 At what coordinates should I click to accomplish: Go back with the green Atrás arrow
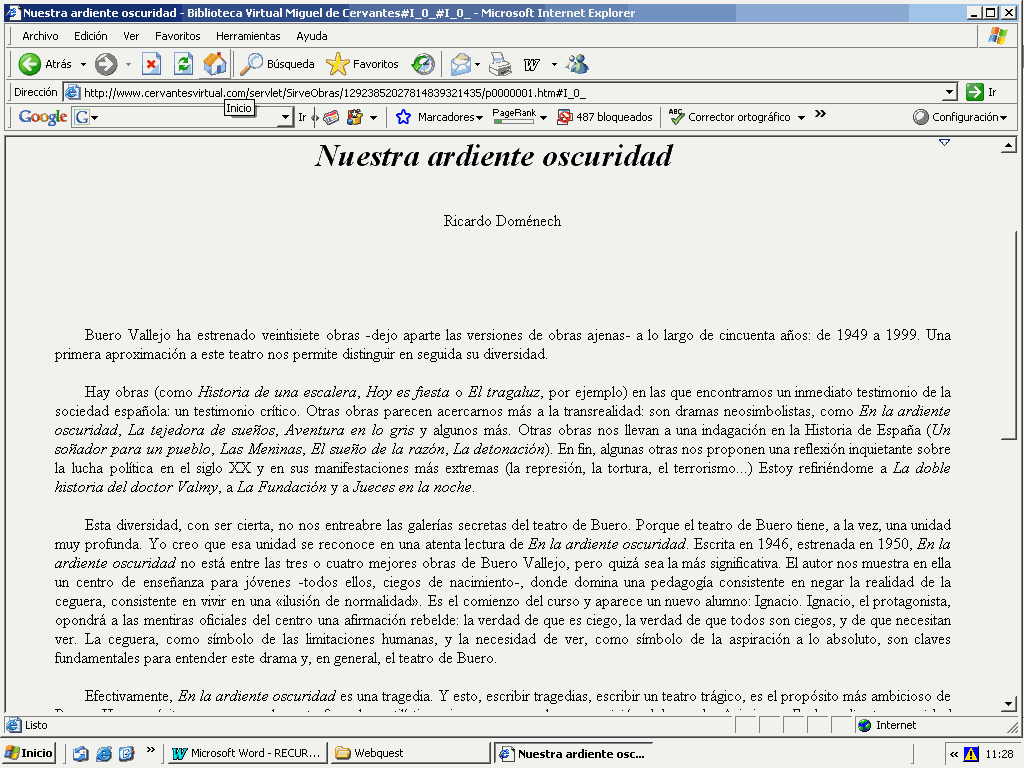(x=45, y=64)
